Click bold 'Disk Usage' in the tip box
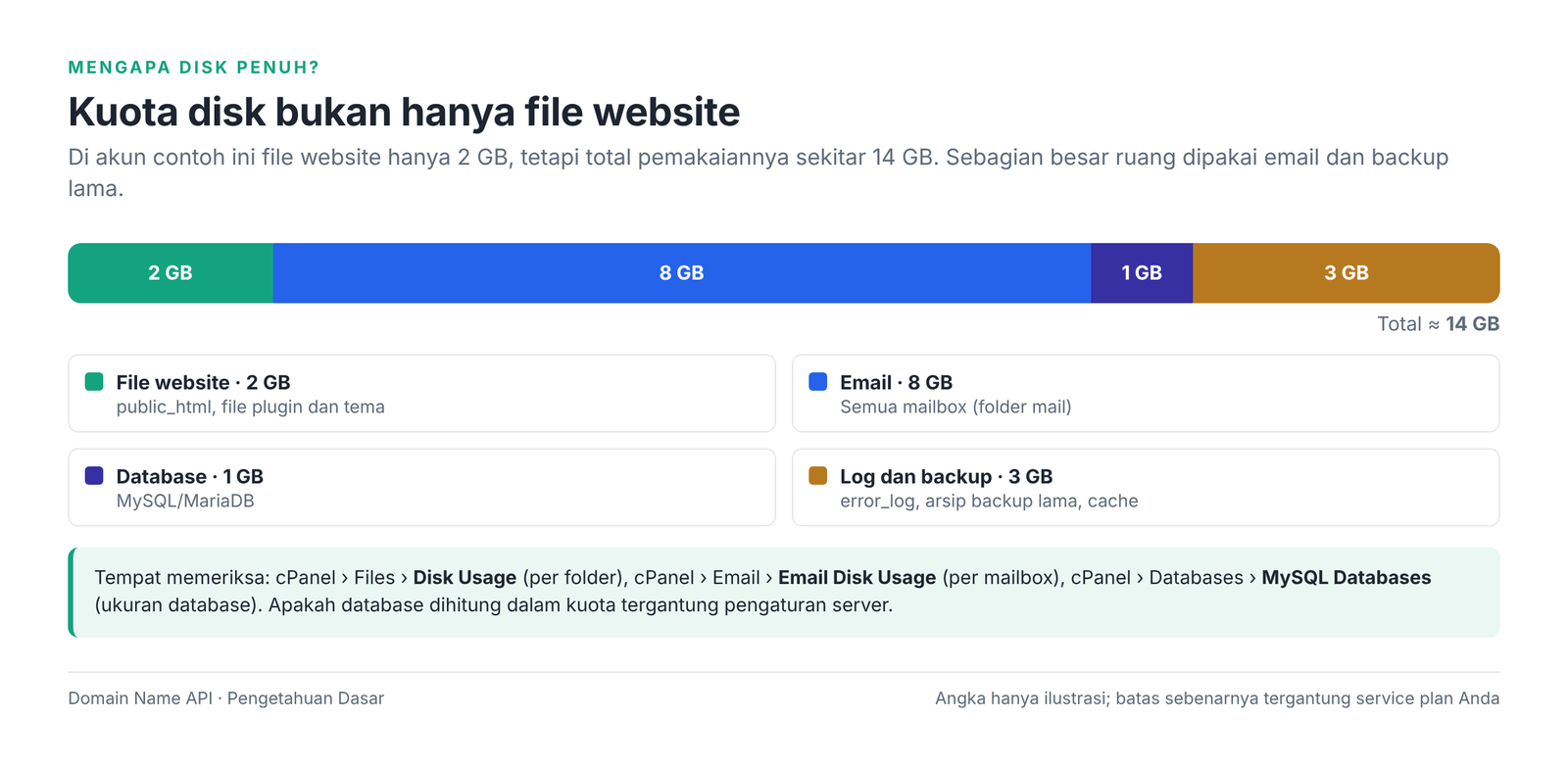This screenshot has height=767, width=1568. (465, 578)
